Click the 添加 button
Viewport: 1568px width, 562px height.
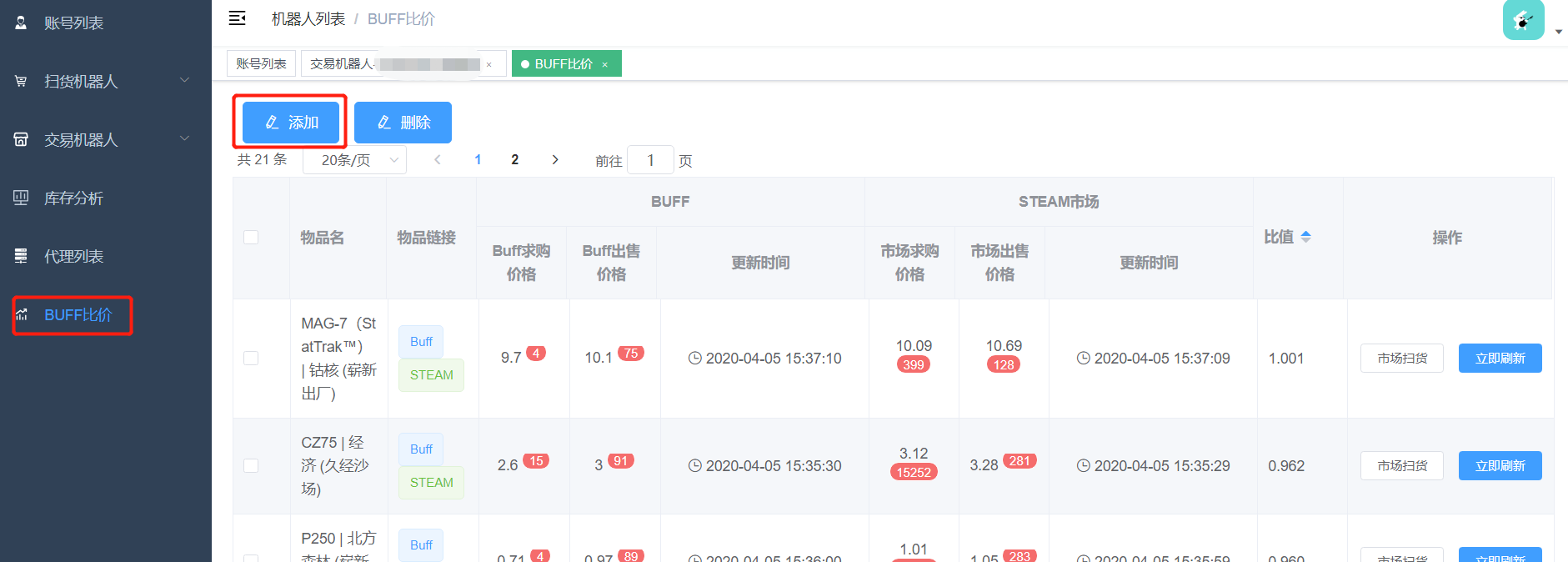pyautogui.click(x=290, y=123)
